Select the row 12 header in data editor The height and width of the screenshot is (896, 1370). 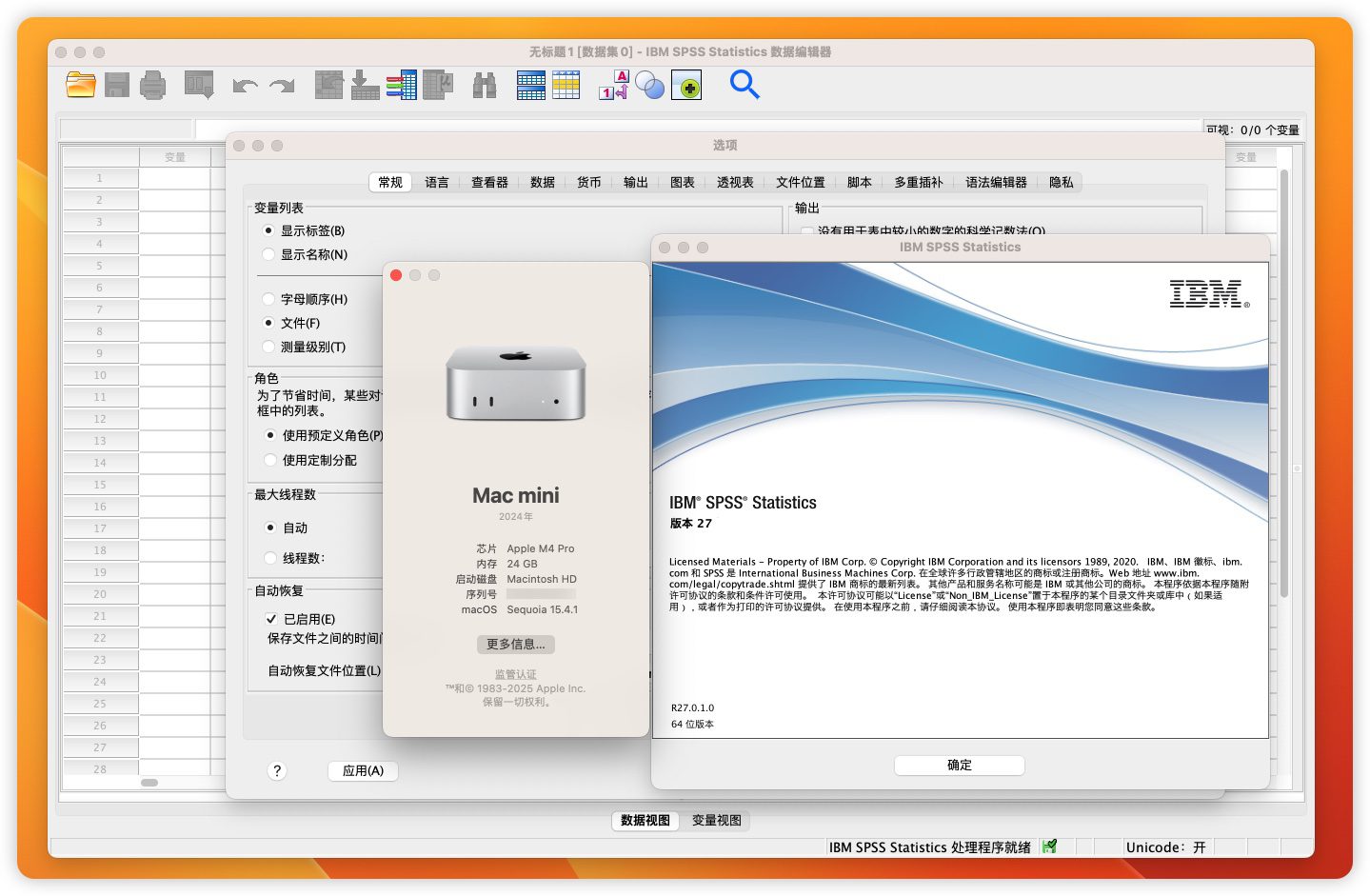(x=100, y=419)
